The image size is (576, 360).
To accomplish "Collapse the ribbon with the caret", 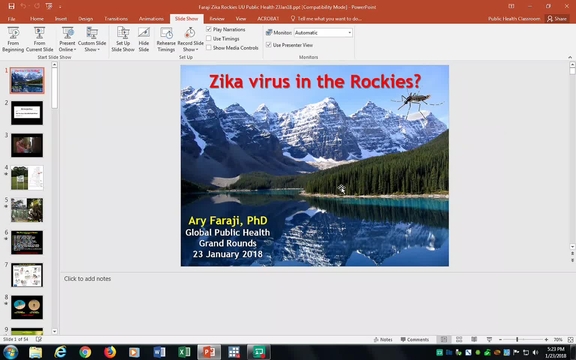I will pyautogui.click(x=570, y=57).
